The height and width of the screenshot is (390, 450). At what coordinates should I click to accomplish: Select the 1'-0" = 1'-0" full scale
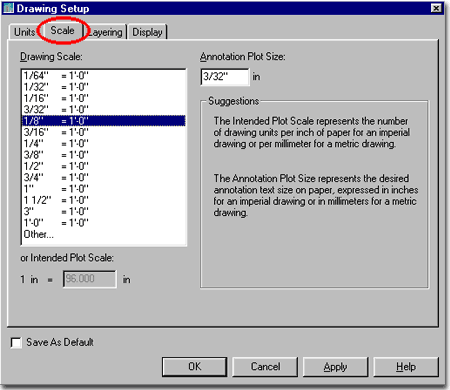[103, 223]
